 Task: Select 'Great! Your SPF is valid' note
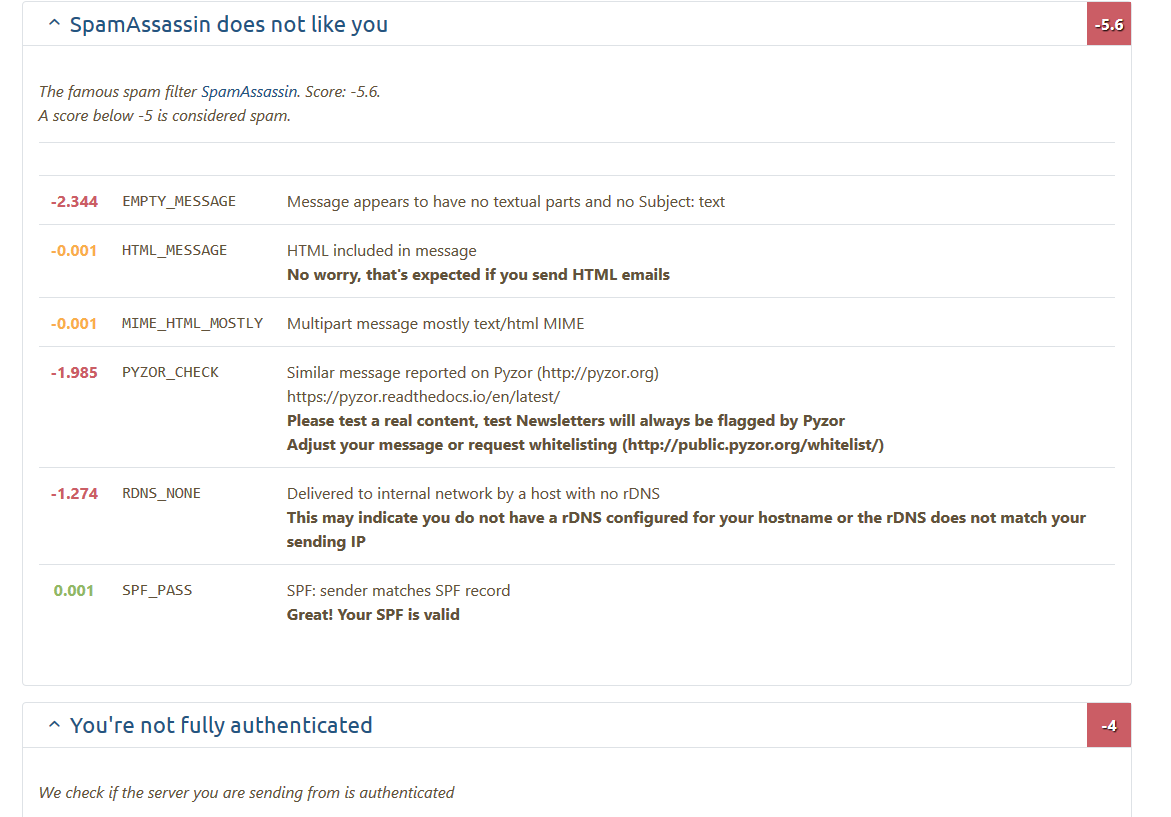tap(373, 615)
